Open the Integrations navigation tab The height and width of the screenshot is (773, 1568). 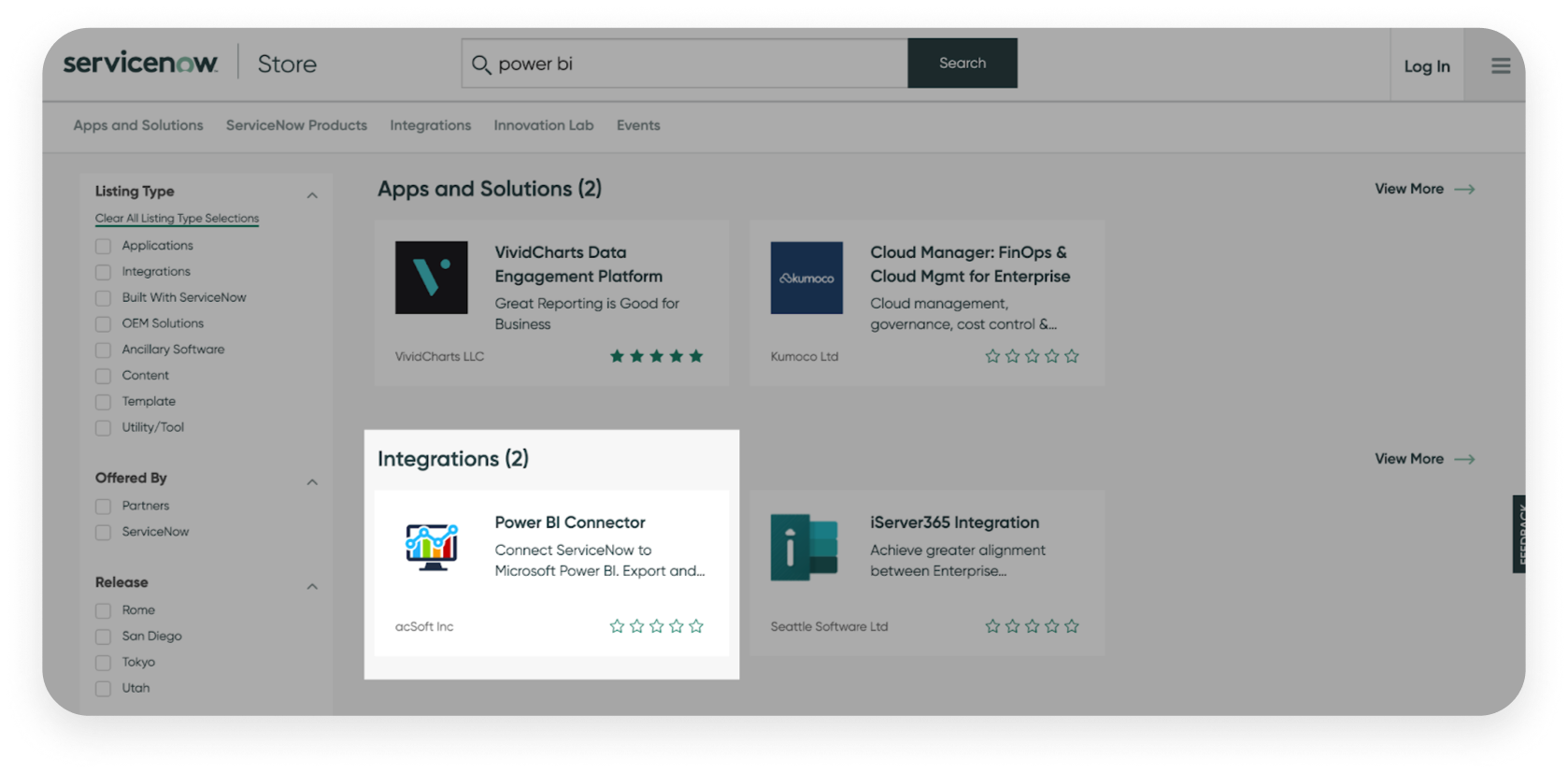(430, 125)
